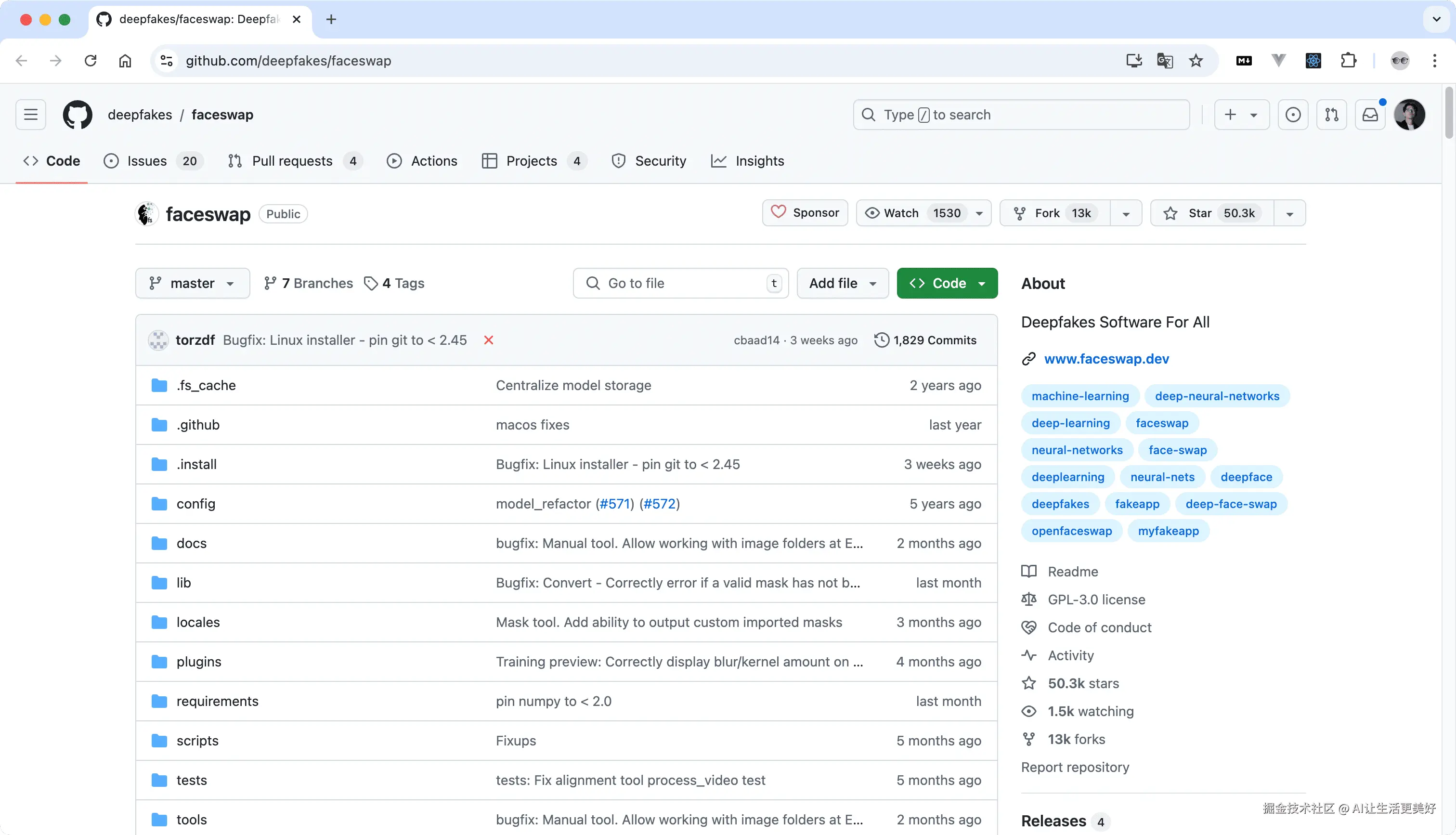
Task: Open the GPL-3.0 license link
Action: coord(1096,600)
